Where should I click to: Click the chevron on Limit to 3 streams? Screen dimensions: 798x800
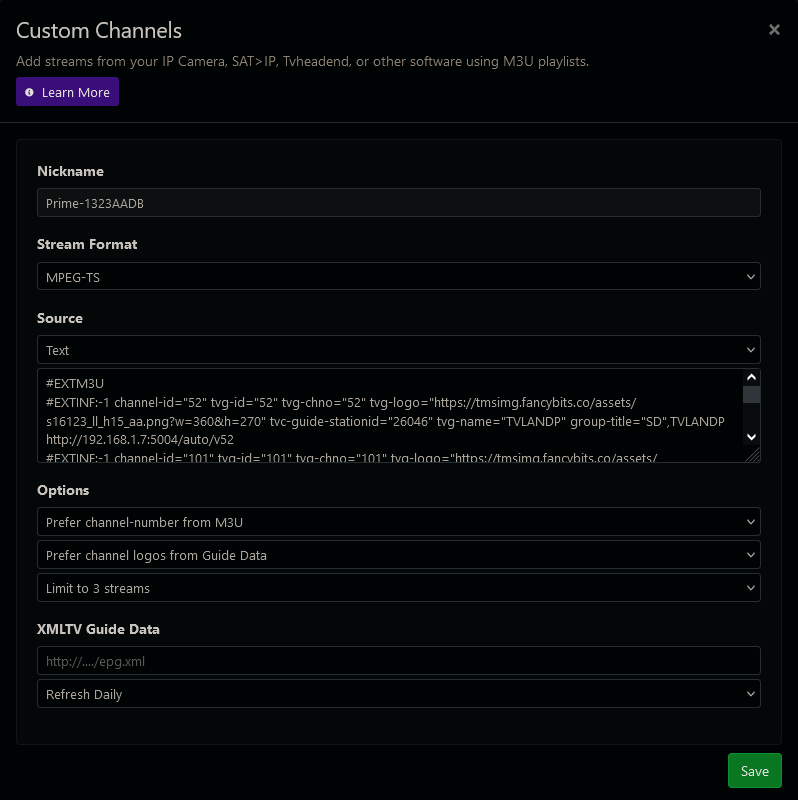point(751,588)
